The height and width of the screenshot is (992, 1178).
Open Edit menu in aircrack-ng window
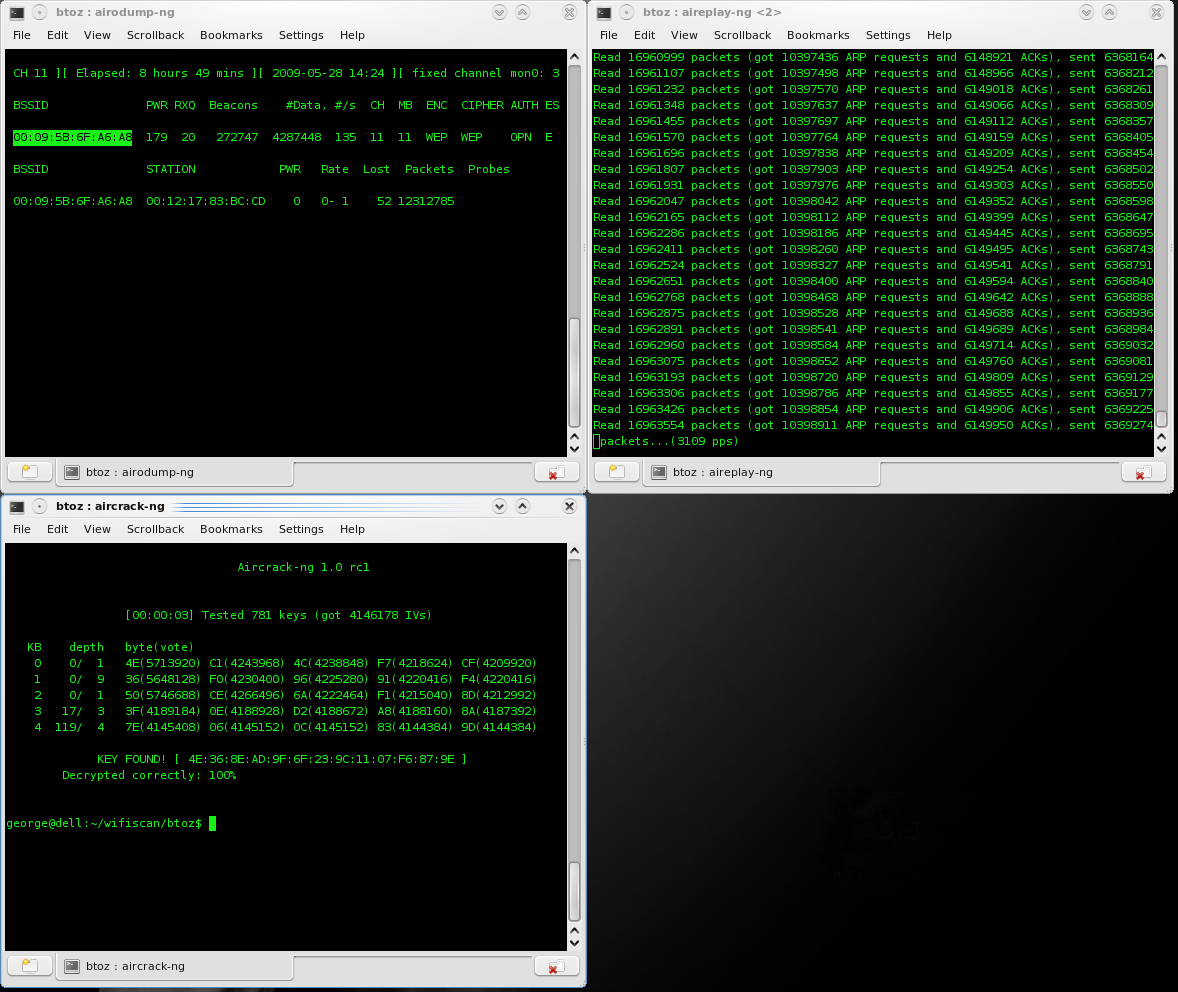(x=57, y=529)
